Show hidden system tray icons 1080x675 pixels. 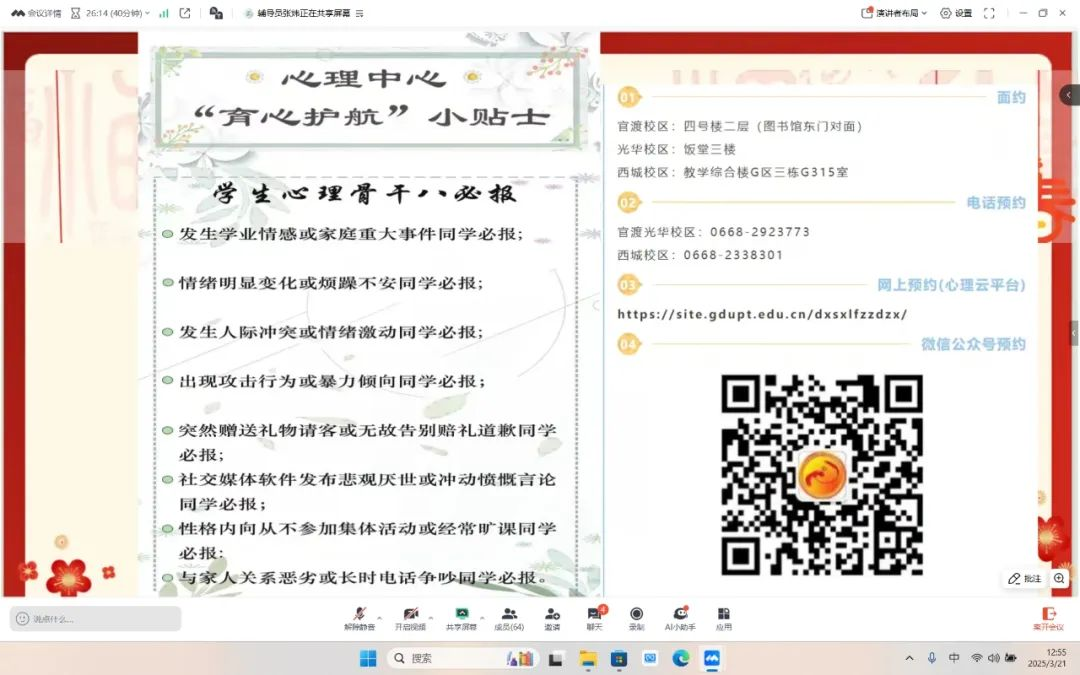pyautogui.click(x=909, y=658)
